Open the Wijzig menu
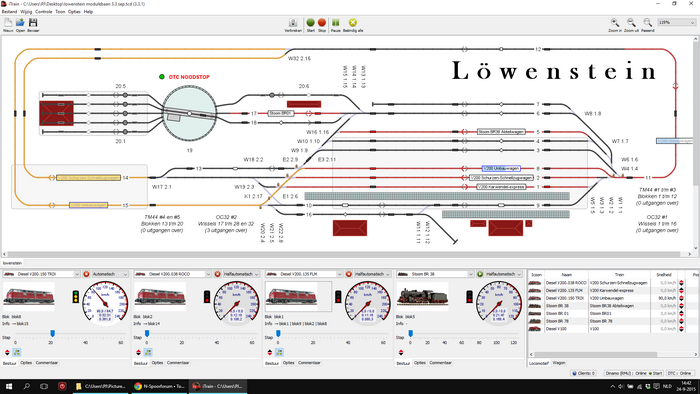Viewport: 700px width, 394px height. (x=26, y=12)
